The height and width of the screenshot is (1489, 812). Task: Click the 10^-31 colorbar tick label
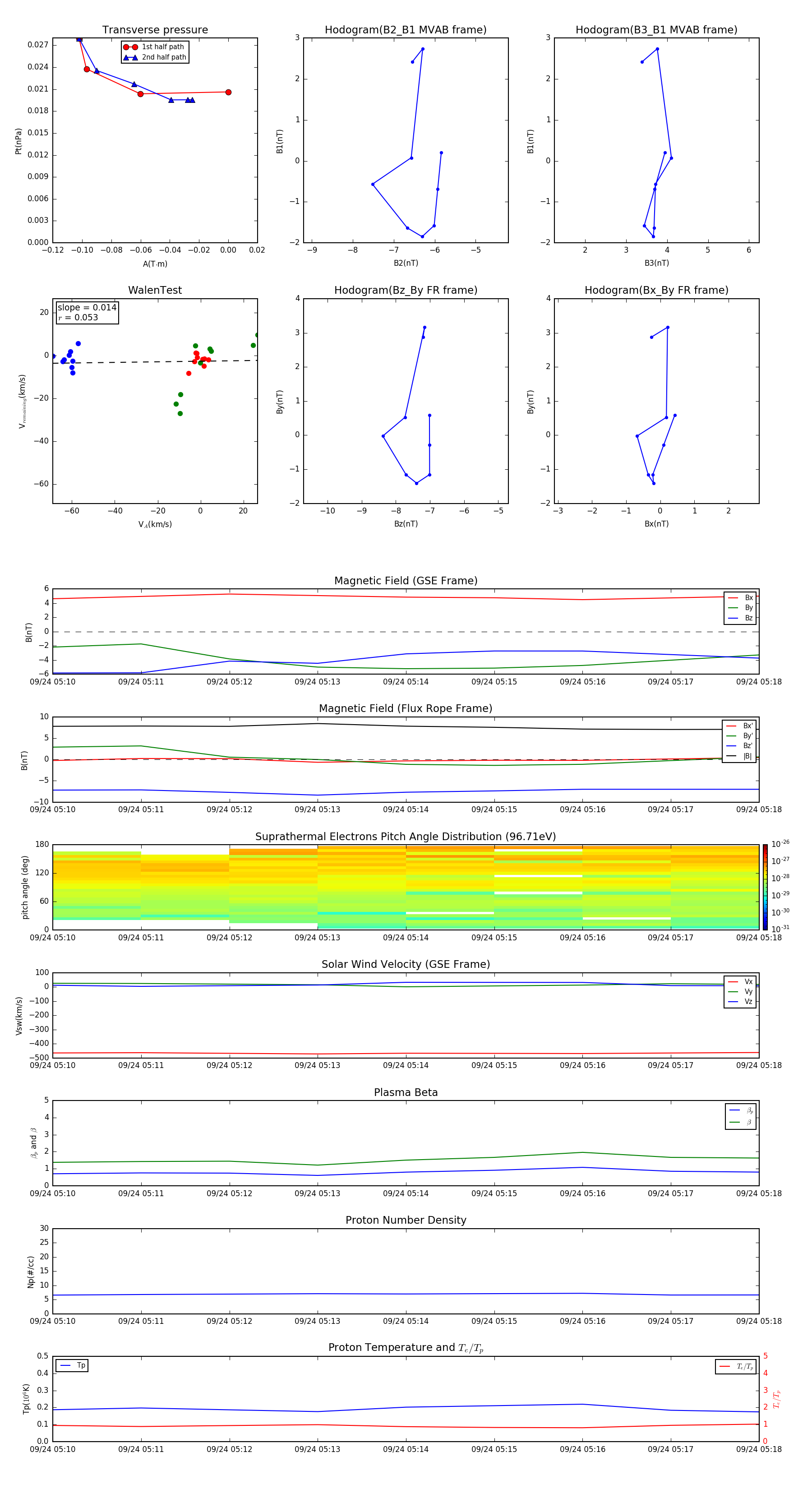click(x=780, y=929)
